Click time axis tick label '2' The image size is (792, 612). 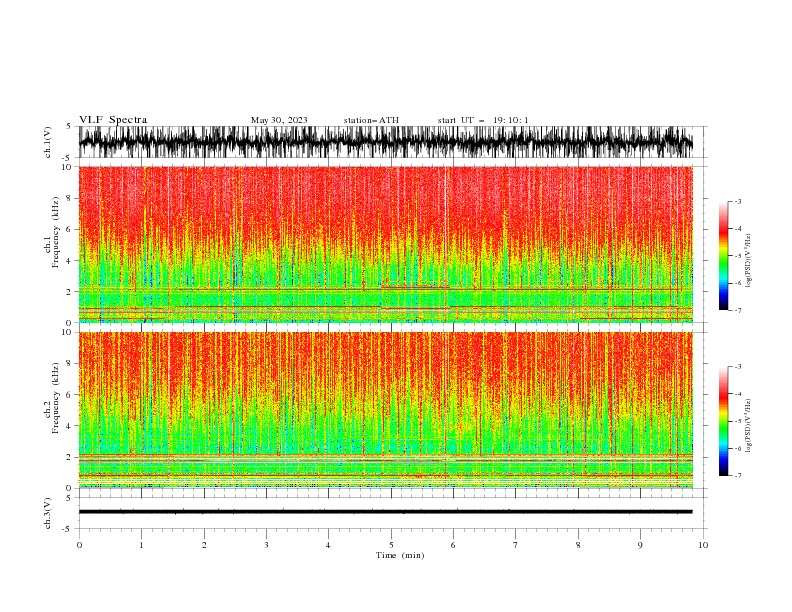(204, 545)
